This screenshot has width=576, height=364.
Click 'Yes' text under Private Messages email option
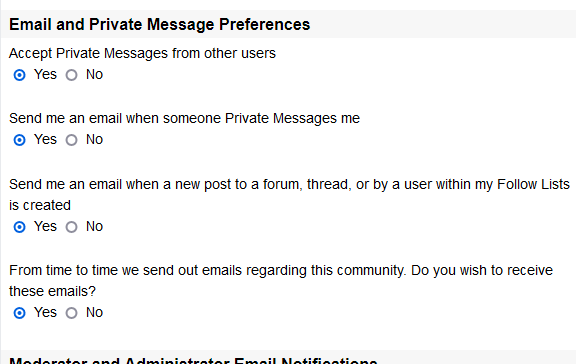tap(45, 140)
